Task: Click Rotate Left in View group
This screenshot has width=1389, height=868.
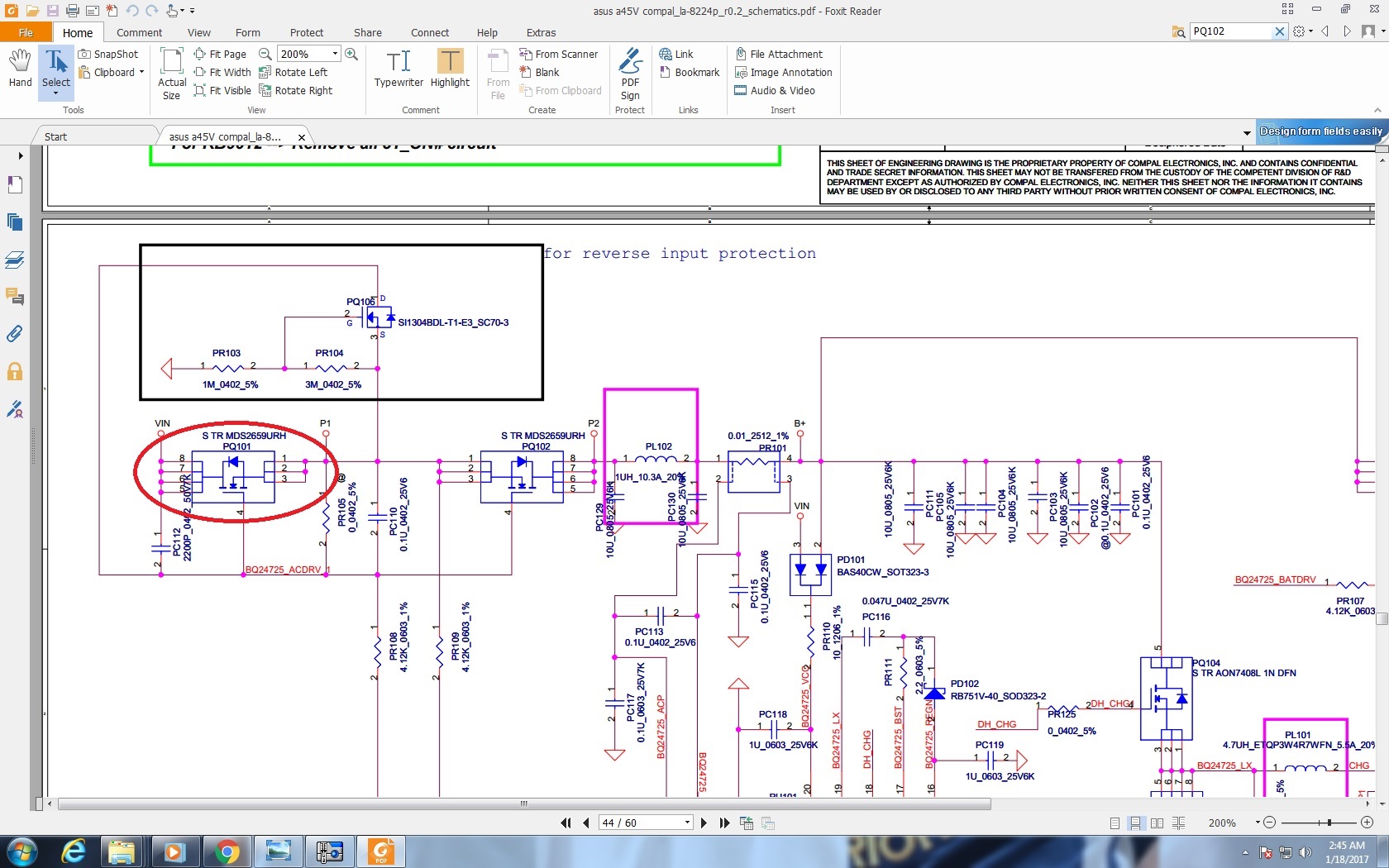Action: tap(294, 73)
